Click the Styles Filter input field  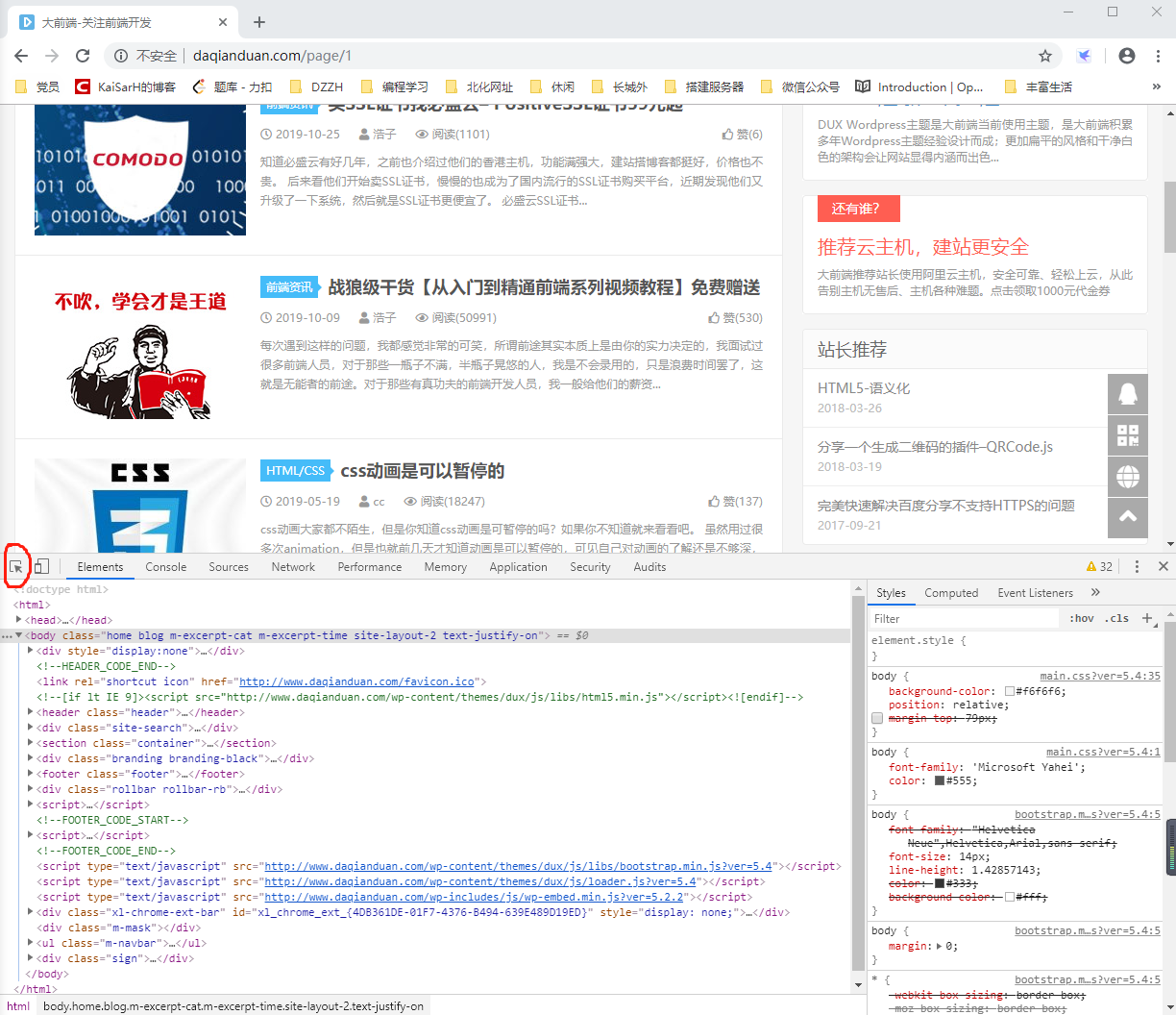click(964, 618)
